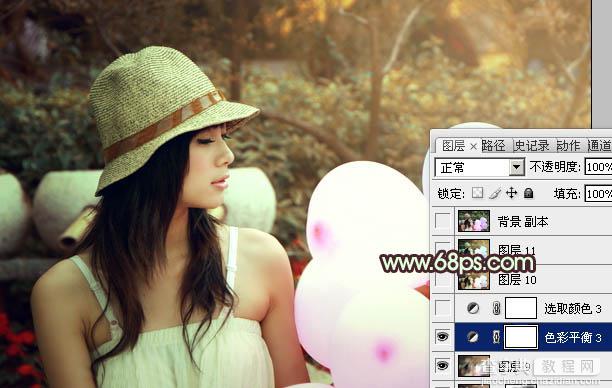Click adjustment icon of 色彩平衡 3 layer
The width and height of the screenshot is (612, 388).
(x=473, y=337)
